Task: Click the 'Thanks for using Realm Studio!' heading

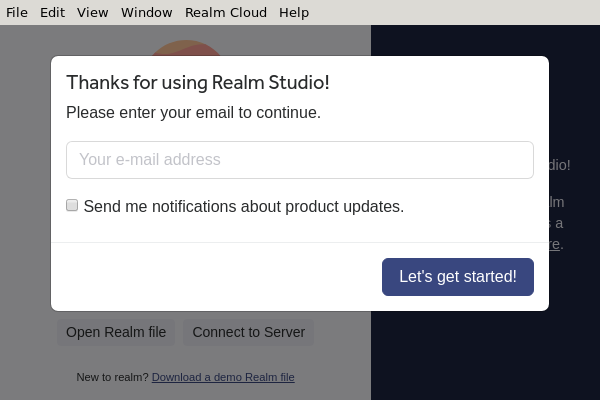Action: click(198, 83)
